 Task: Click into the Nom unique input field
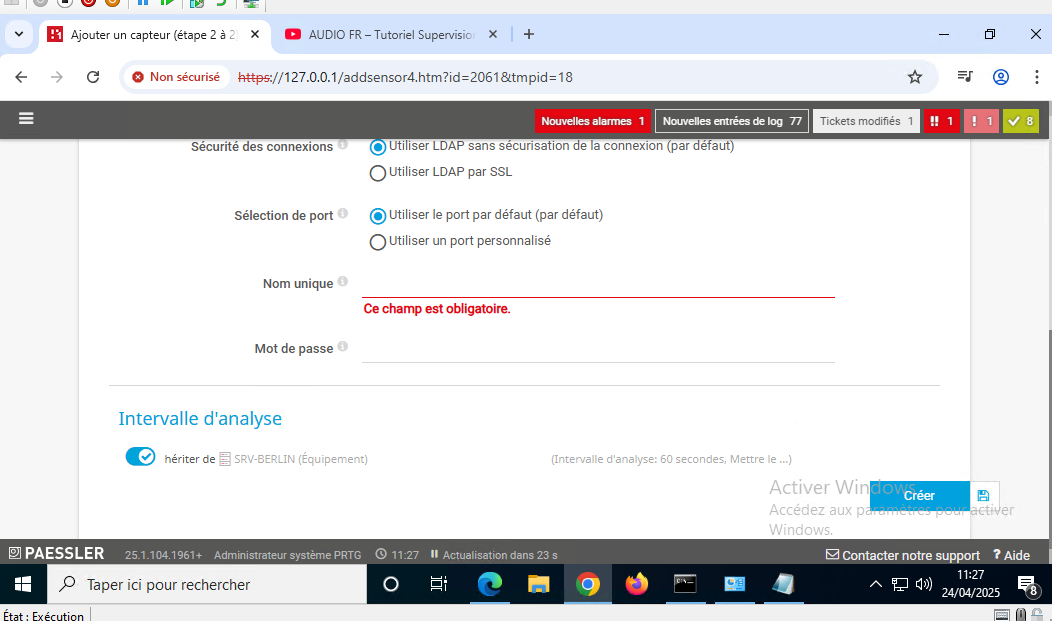click(597, 284)
